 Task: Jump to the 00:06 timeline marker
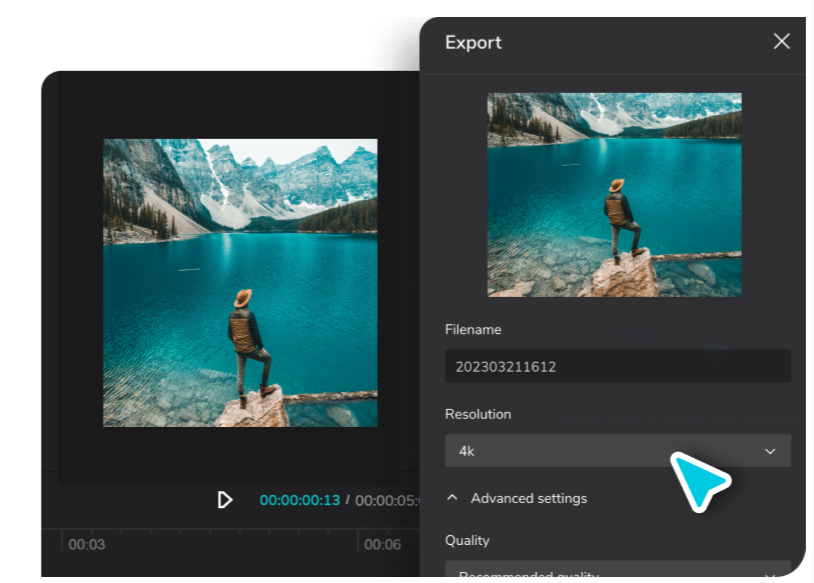[x=382, y=545]
